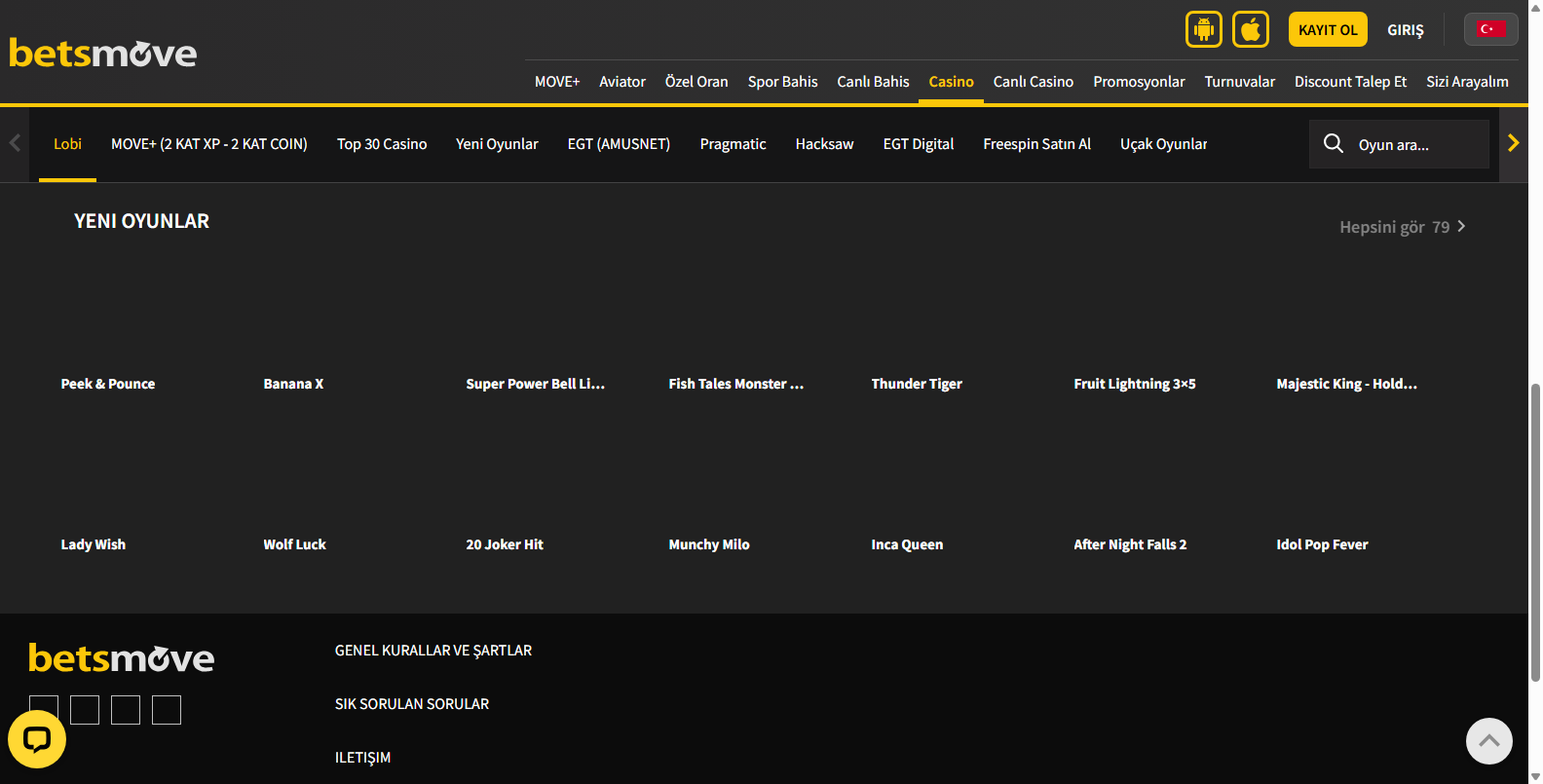Click the KAYIT OL register button

[x=1328, y=29]
